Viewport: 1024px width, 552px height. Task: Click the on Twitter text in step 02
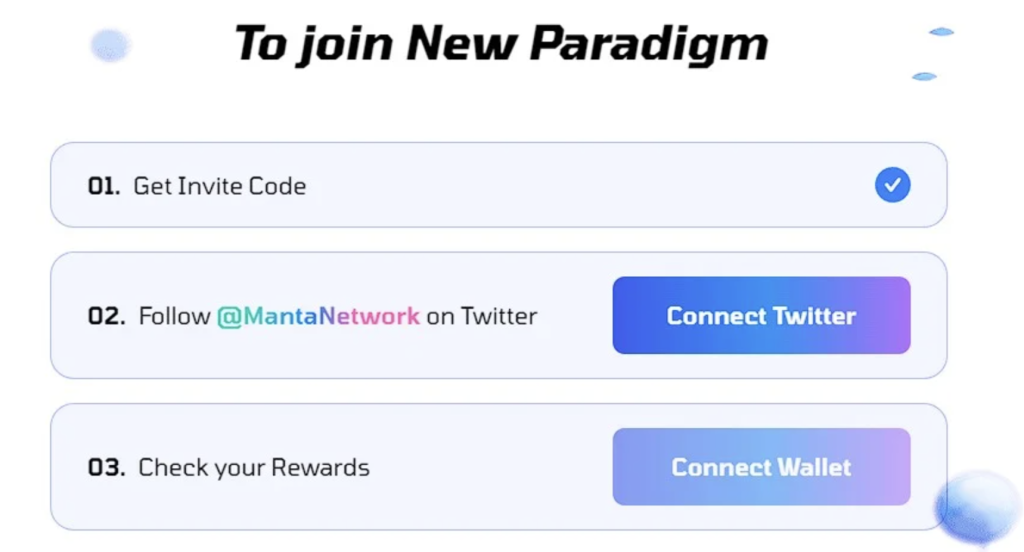tap(482, 317)
